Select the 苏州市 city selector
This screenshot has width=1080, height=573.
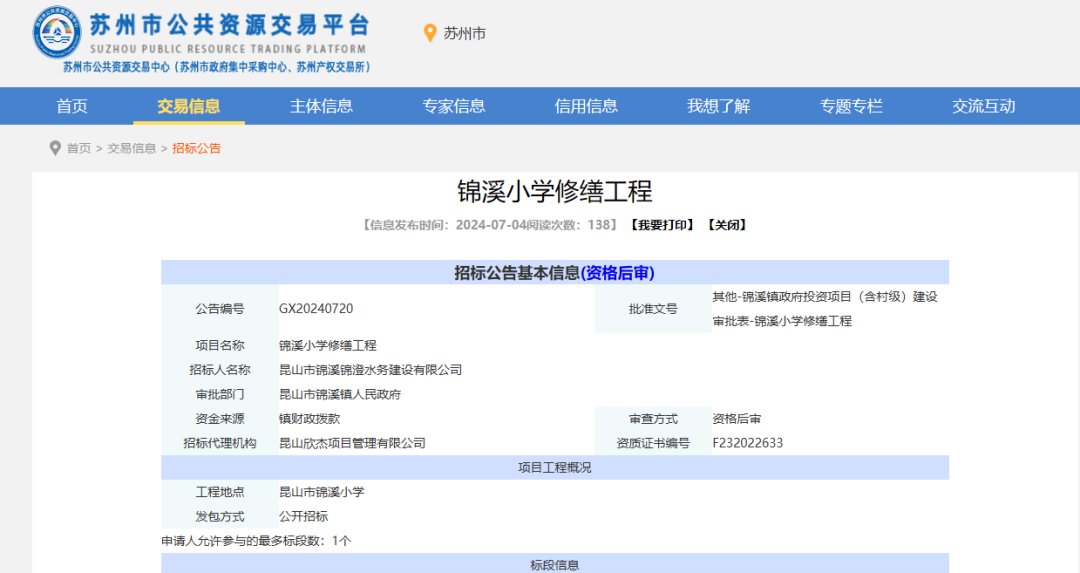[x=464, y=34]
